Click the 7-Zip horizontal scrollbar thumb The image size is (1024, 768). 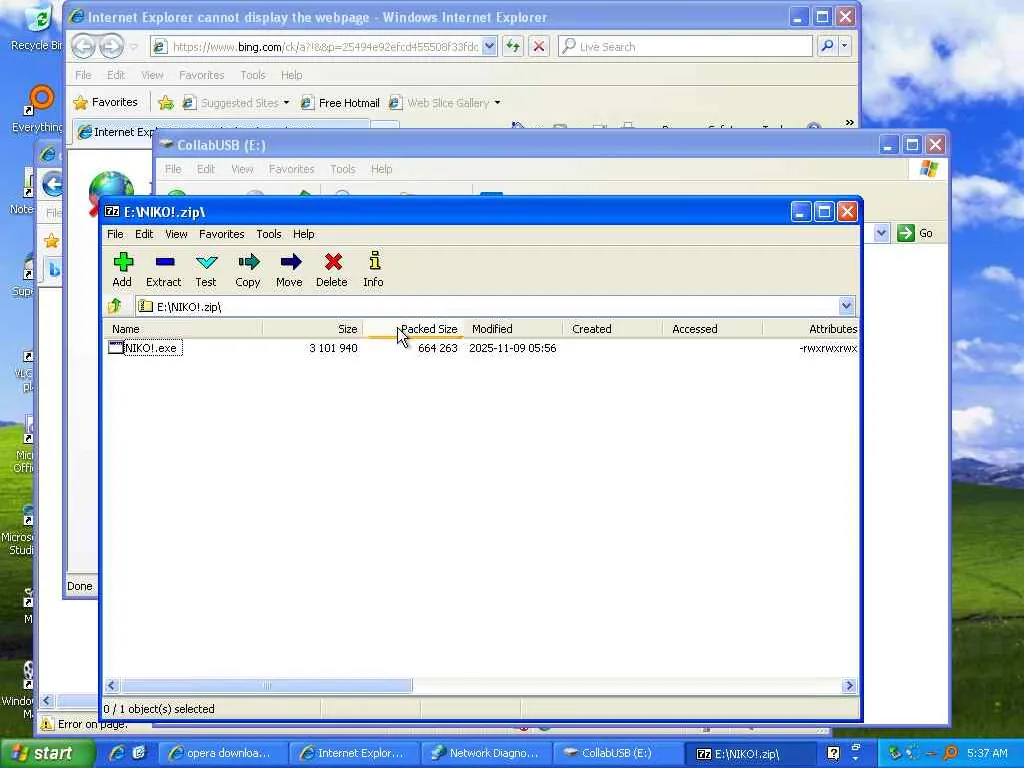(x=266, y=685)
